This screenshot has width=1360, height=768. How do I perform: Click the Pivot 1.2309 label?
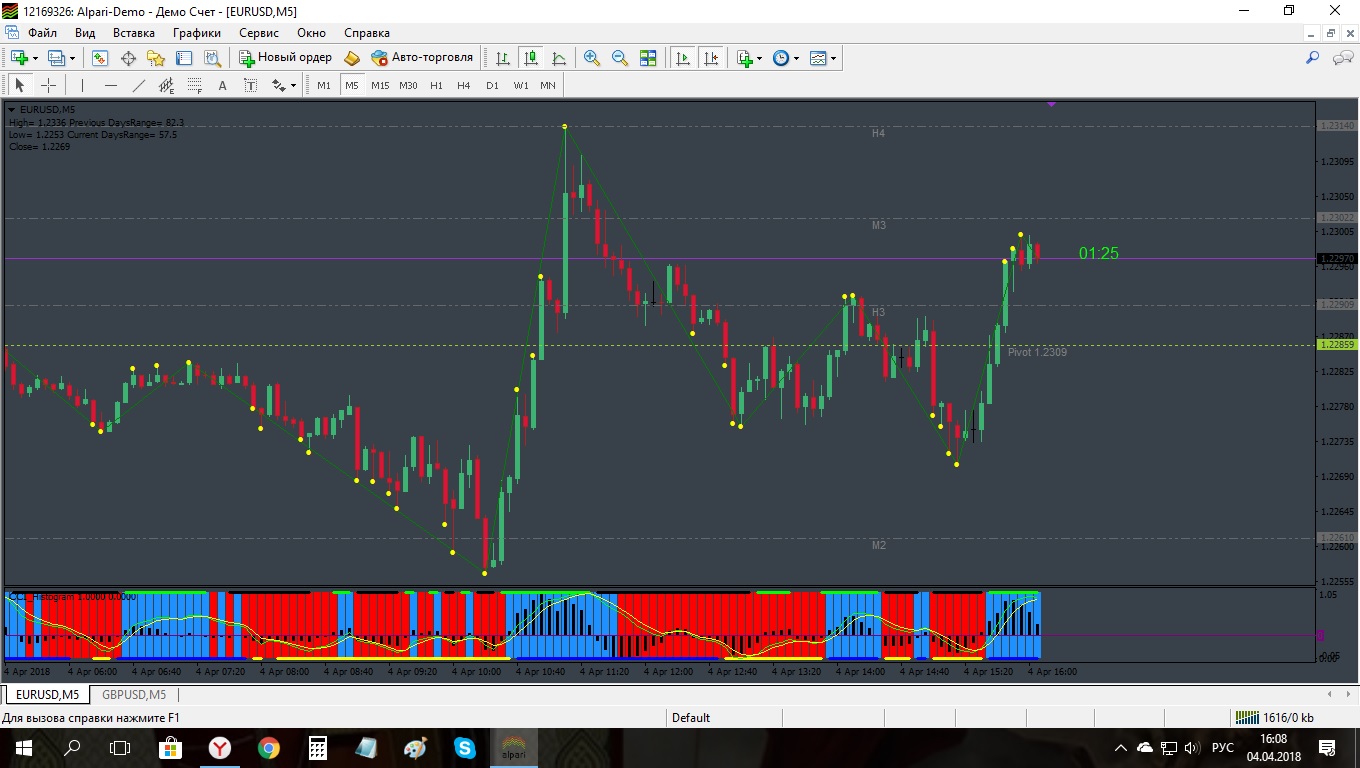[x=1037, y=352]
